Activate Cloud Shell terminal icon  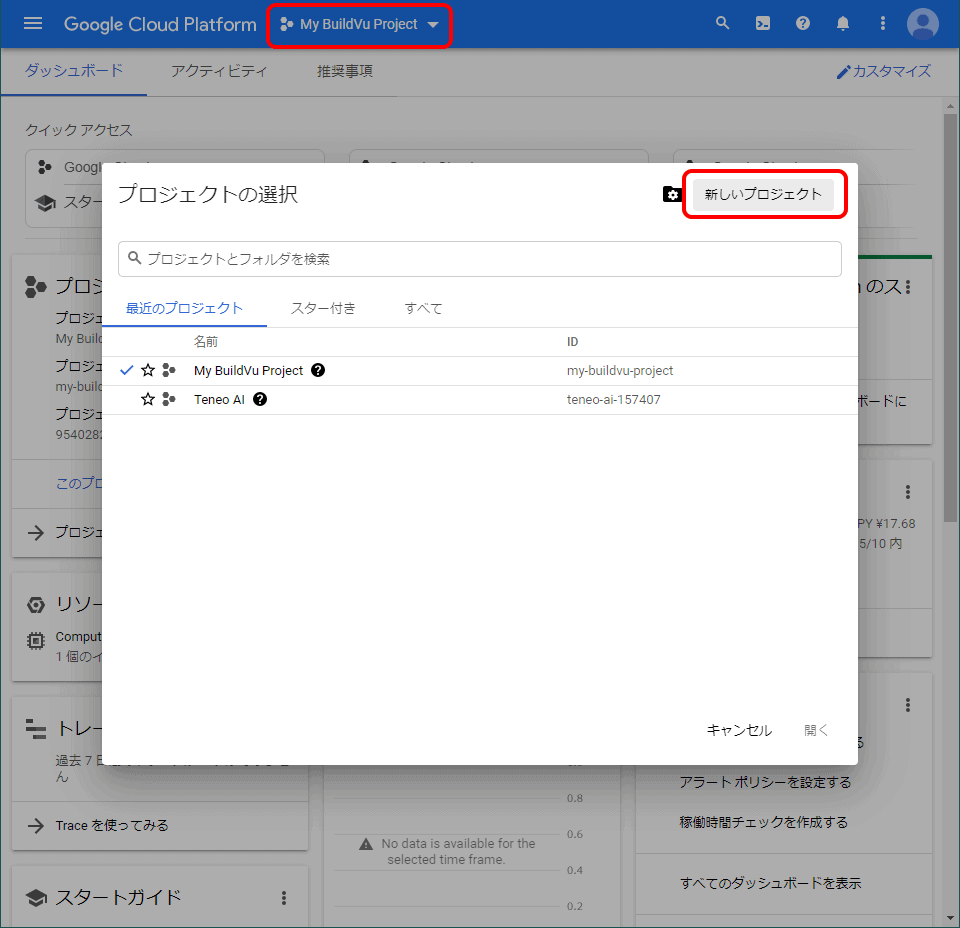(x=763, y=24)
